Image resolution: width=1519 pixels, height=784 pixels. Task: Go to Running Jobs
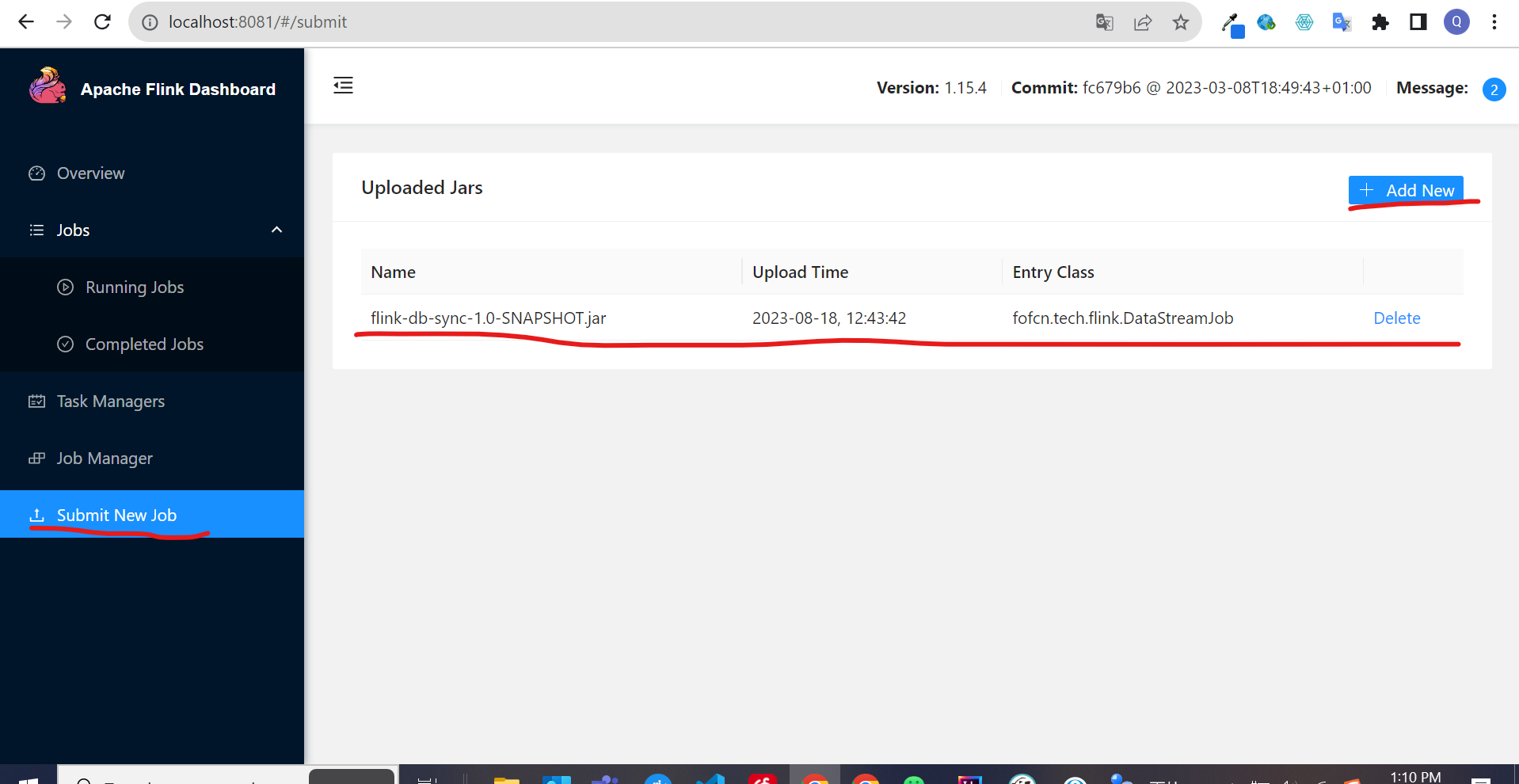(x=134, y=287)
